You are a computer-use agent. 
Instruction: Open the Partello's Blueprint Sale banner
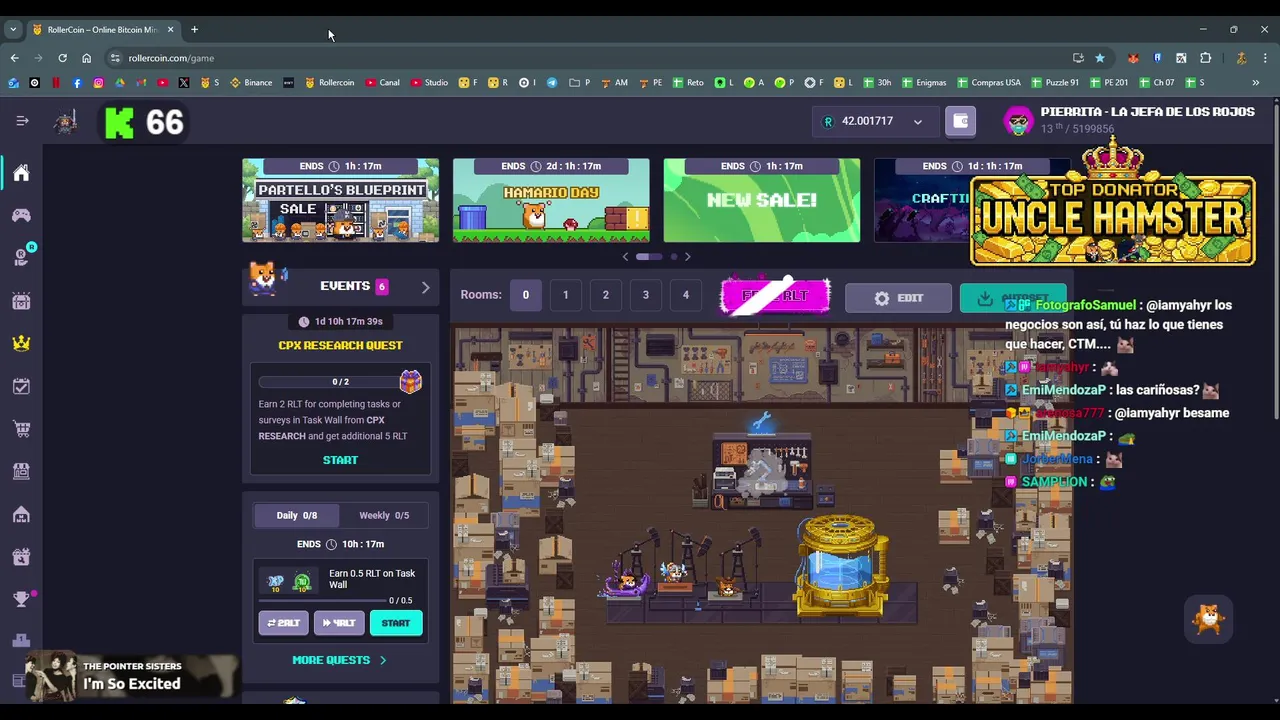pos(340,200)
